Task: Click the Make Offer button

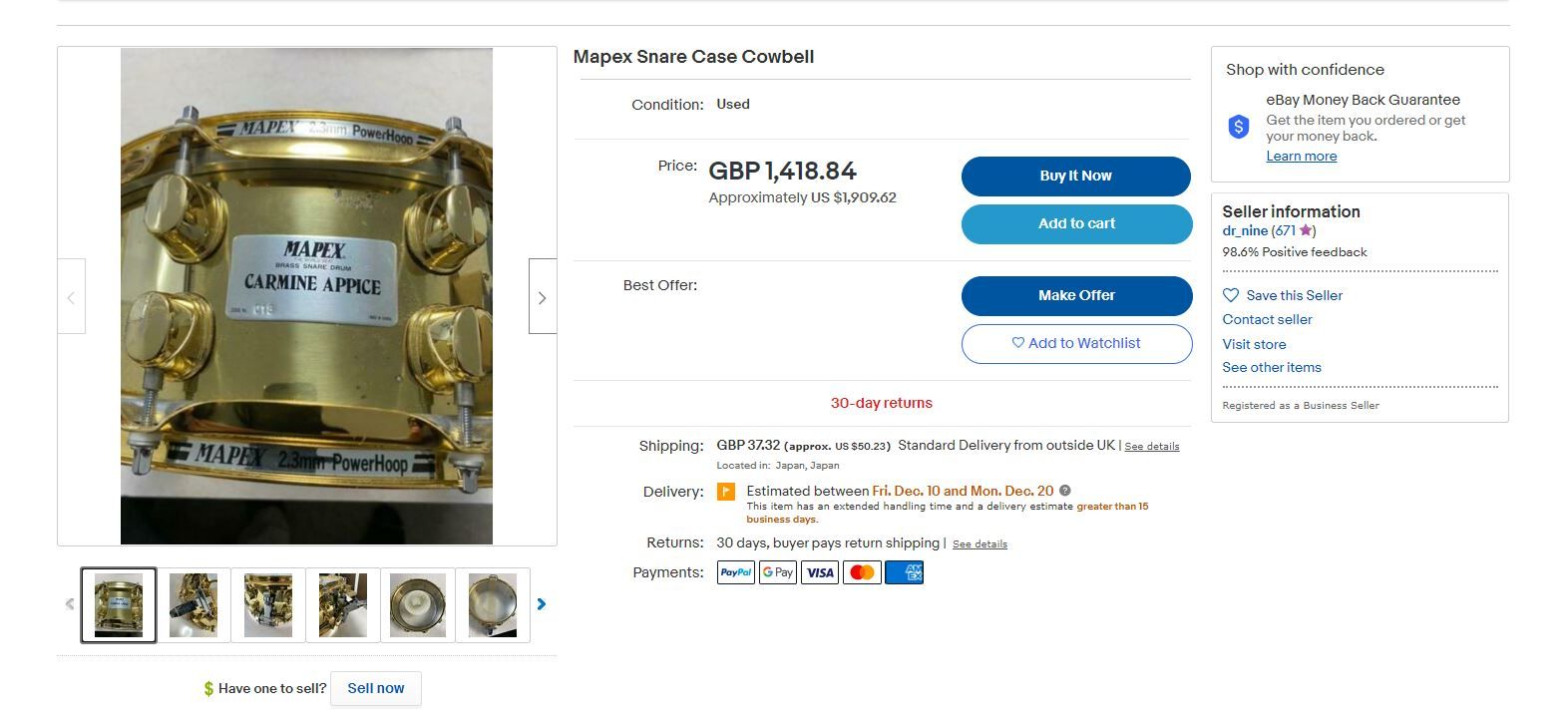Action: [x=1075, y=295]
